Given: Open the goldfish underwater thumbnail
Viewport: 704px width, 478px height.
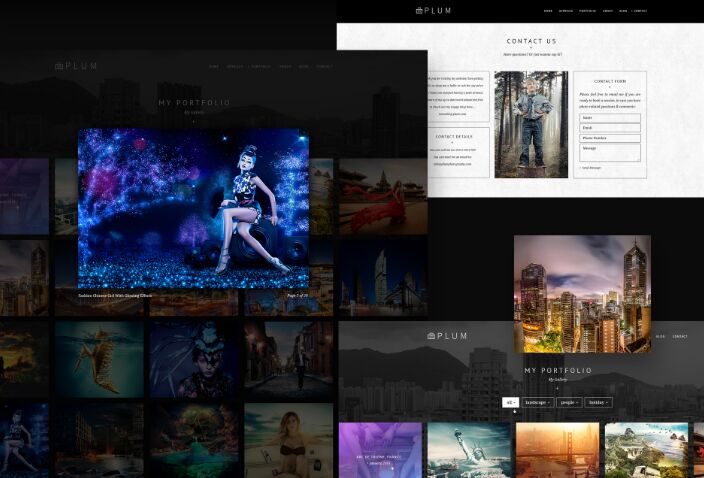Looking at the screenshot, I should coord(99,359).
